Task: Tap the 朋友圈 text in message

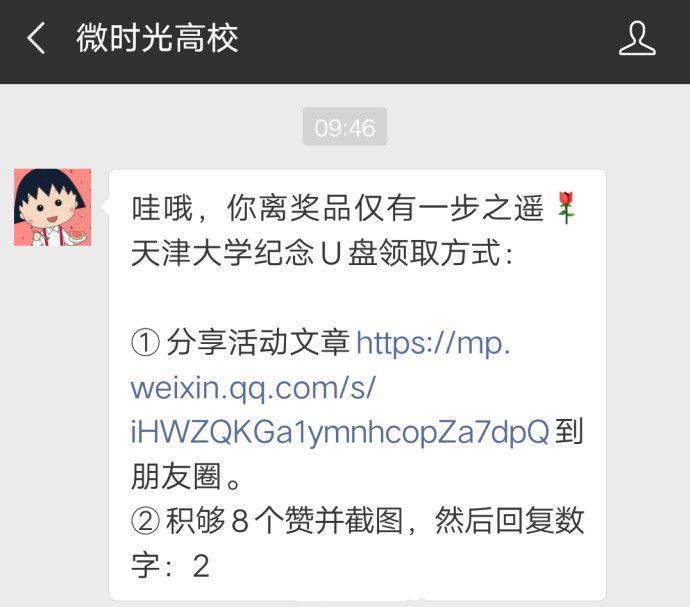Action: [x=176, y=476]
